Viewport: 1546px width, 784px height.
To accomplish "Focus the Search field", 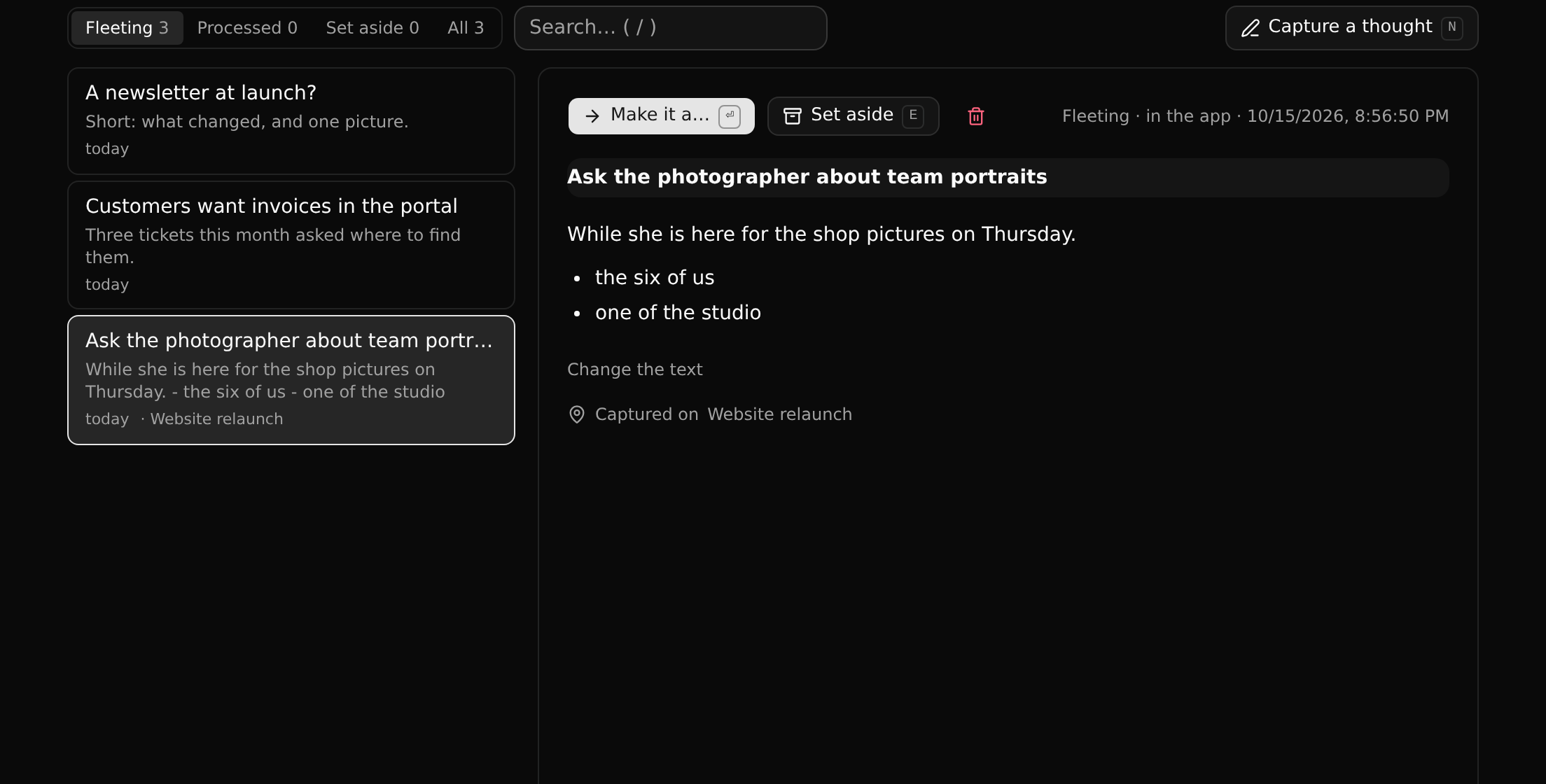I will (670, 28).
